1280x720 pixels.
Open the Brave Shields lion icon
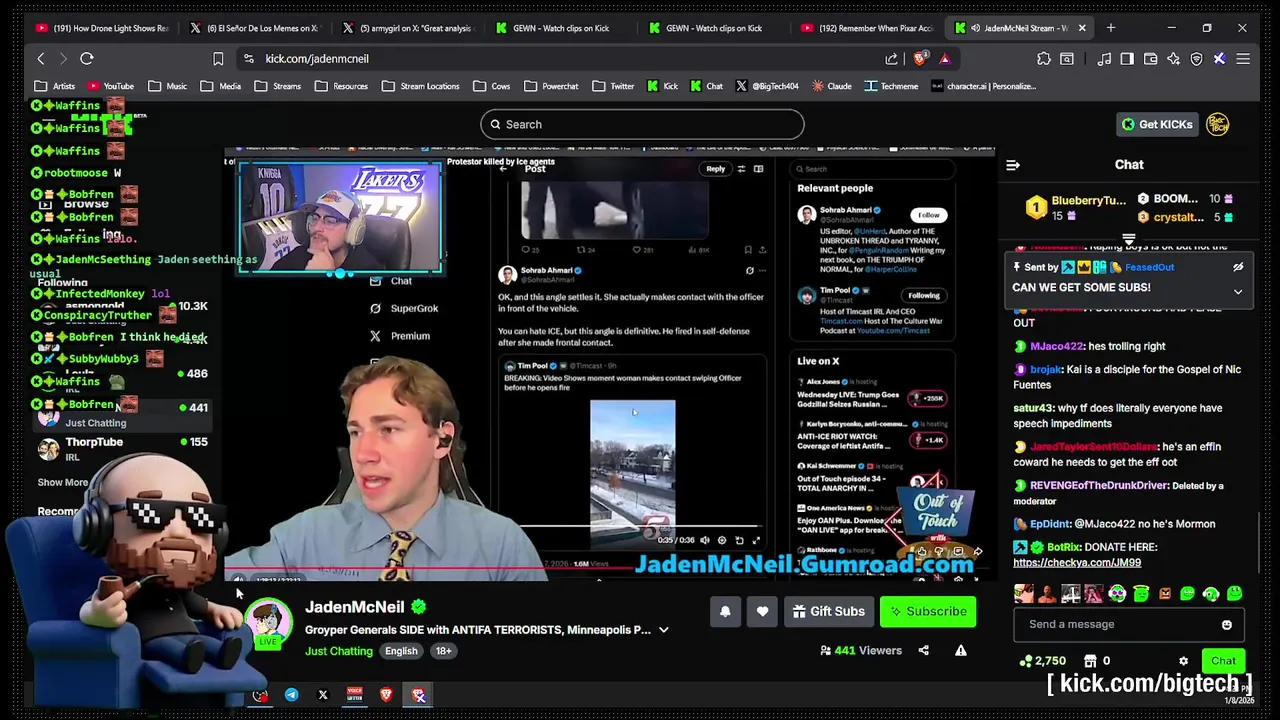(920, 59)
